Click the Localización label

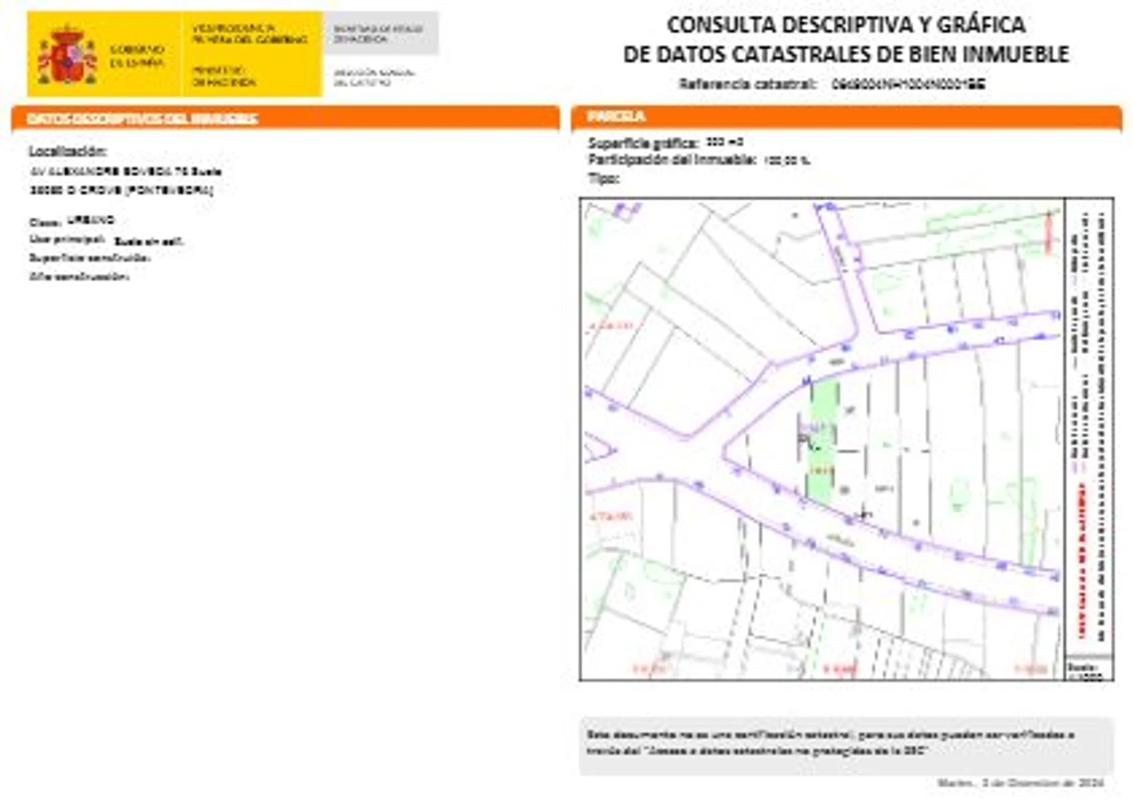tap(67, 152)
